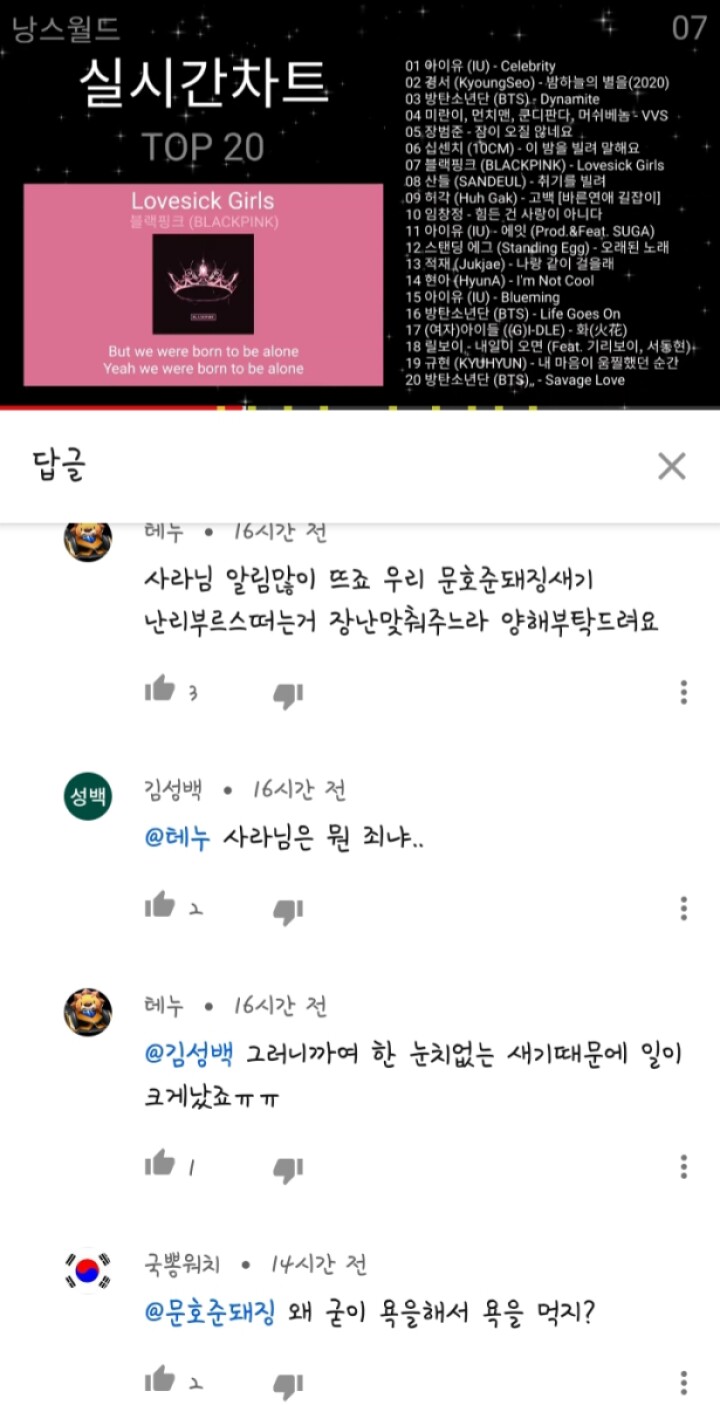Open more options for 국뽕워치's comment
This screenshot has width=720, height=1405.
click(x=684, y=1383)
